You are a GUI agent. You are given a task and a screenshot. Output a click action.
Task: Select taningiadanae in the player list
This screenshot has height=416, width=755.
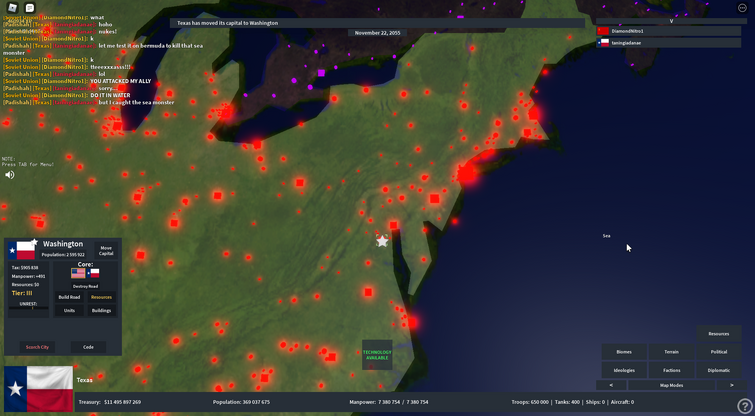[668, 43]
